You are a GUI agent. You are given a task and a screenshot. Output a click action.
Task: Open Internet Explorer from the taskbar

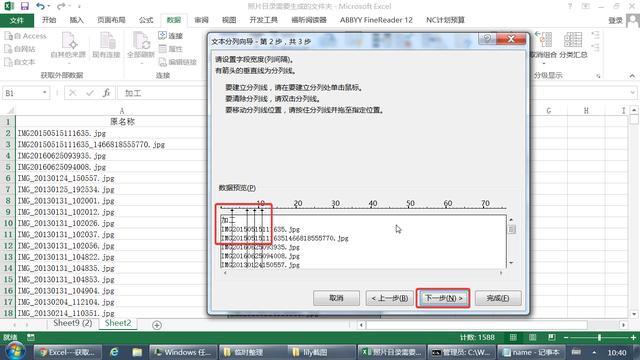tap(114, 352)
